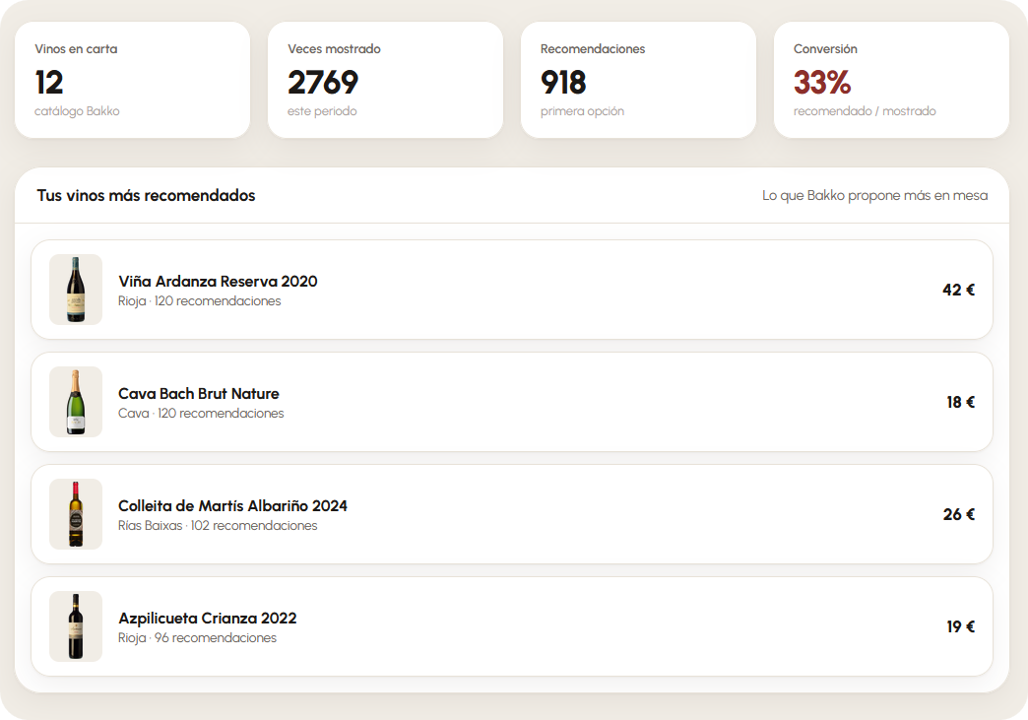Open the Cava Bach Brut Nature bottle thumbnail
Viewport: 1028px width, 720px height.
(x=75, y=401)
